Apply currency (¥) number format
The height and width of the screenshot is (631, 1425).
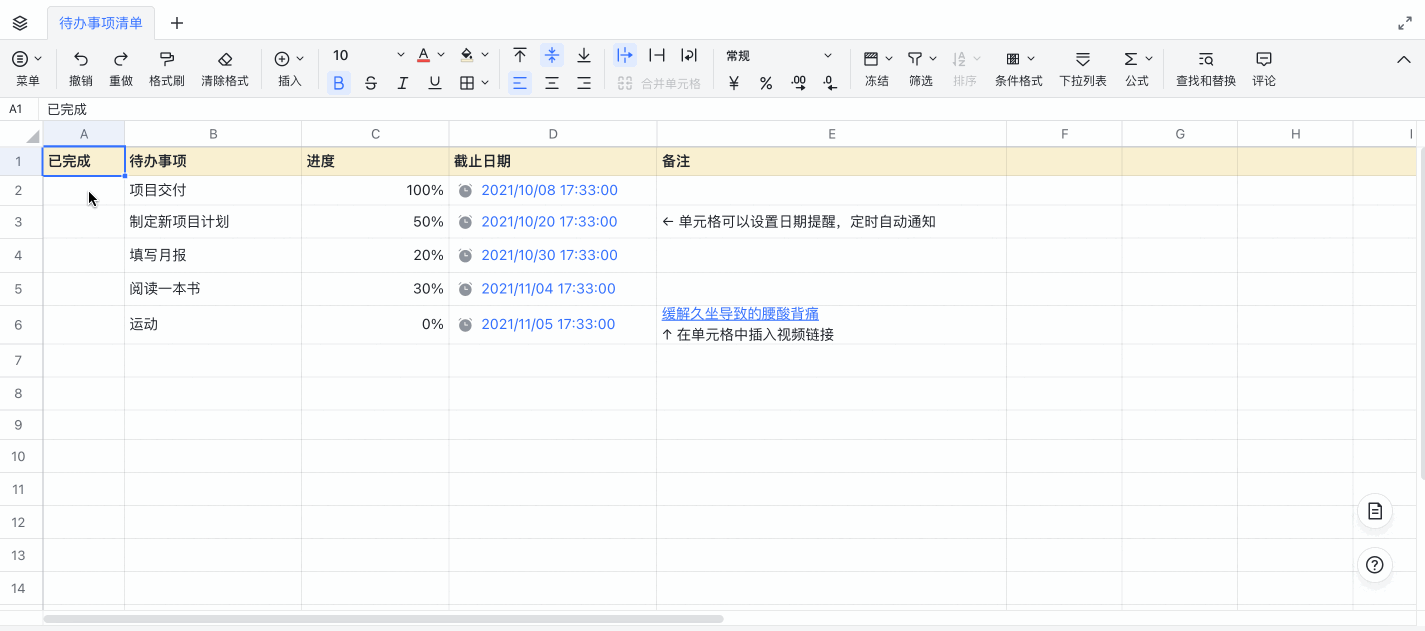[734, 83]
